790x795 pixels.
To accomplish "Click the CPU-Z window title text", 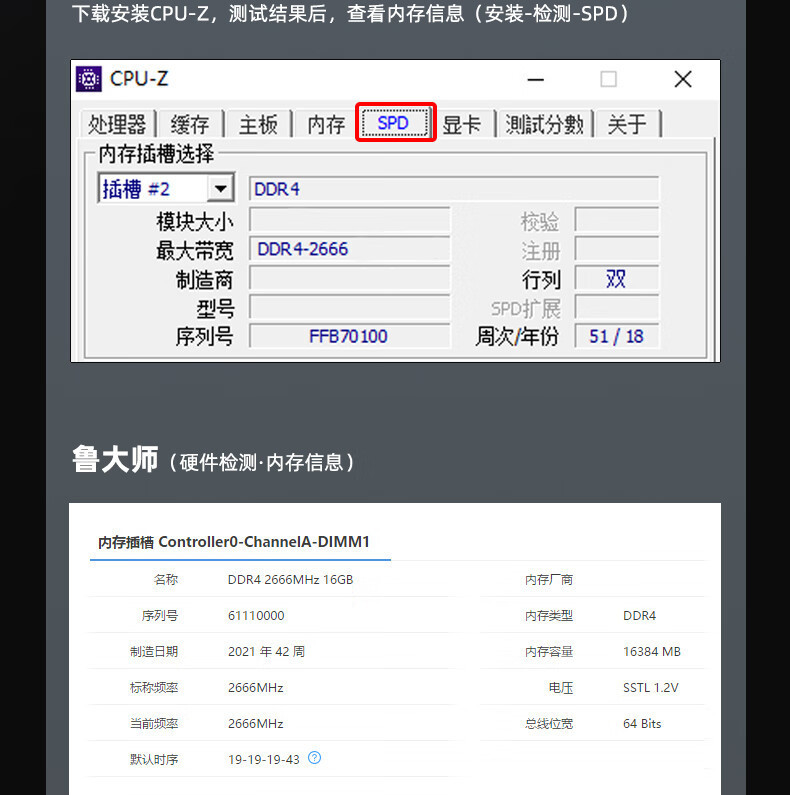I will coord(139,79).
